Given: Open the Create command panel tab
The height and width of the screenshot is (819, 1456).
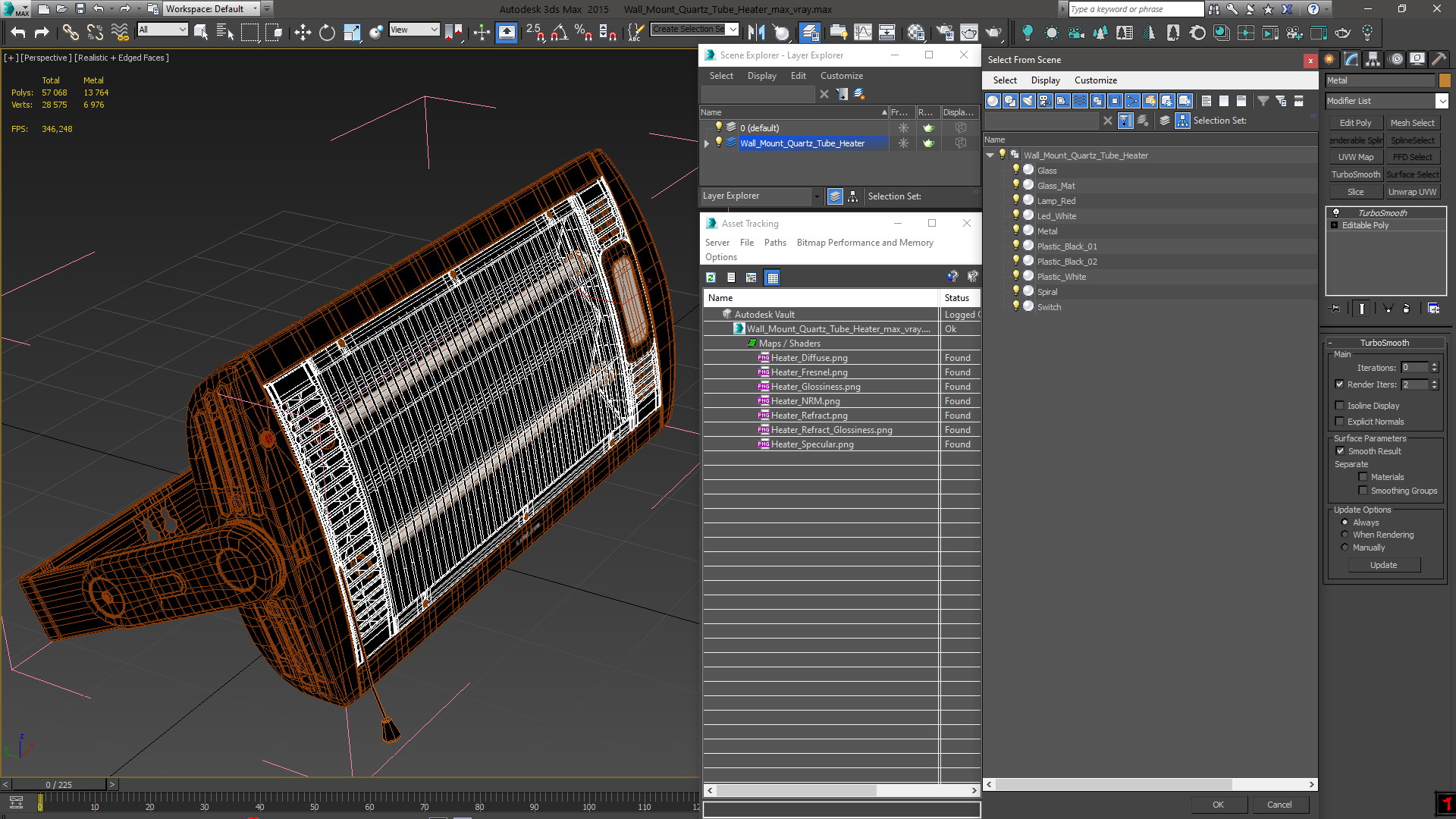Looking at the screenshot, I should [x=1329, y=59].
